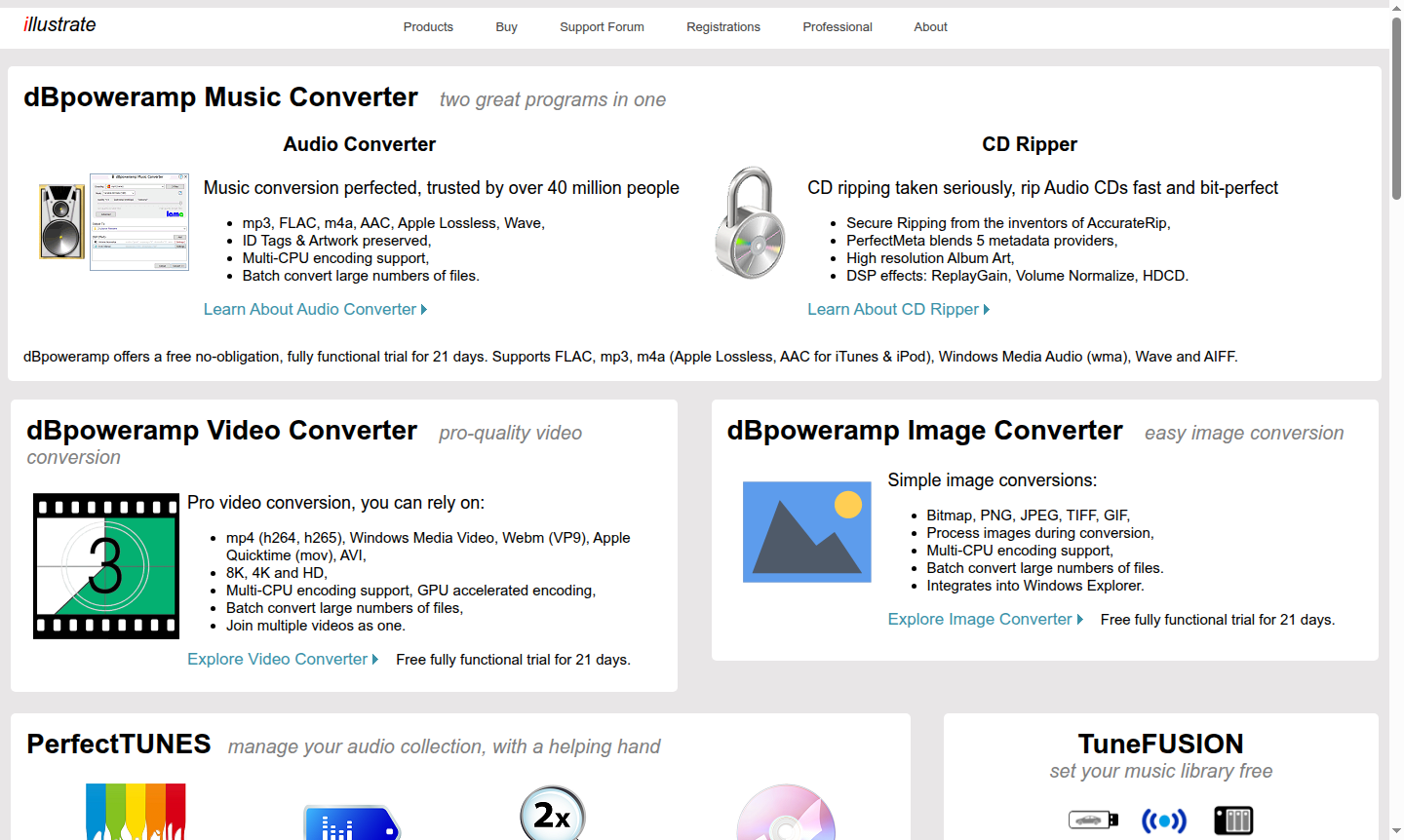The width and height of the screenshot is (1404, 840).
Task: Click the golden speaker Audio Converter icon
Action: pos(61,222)
